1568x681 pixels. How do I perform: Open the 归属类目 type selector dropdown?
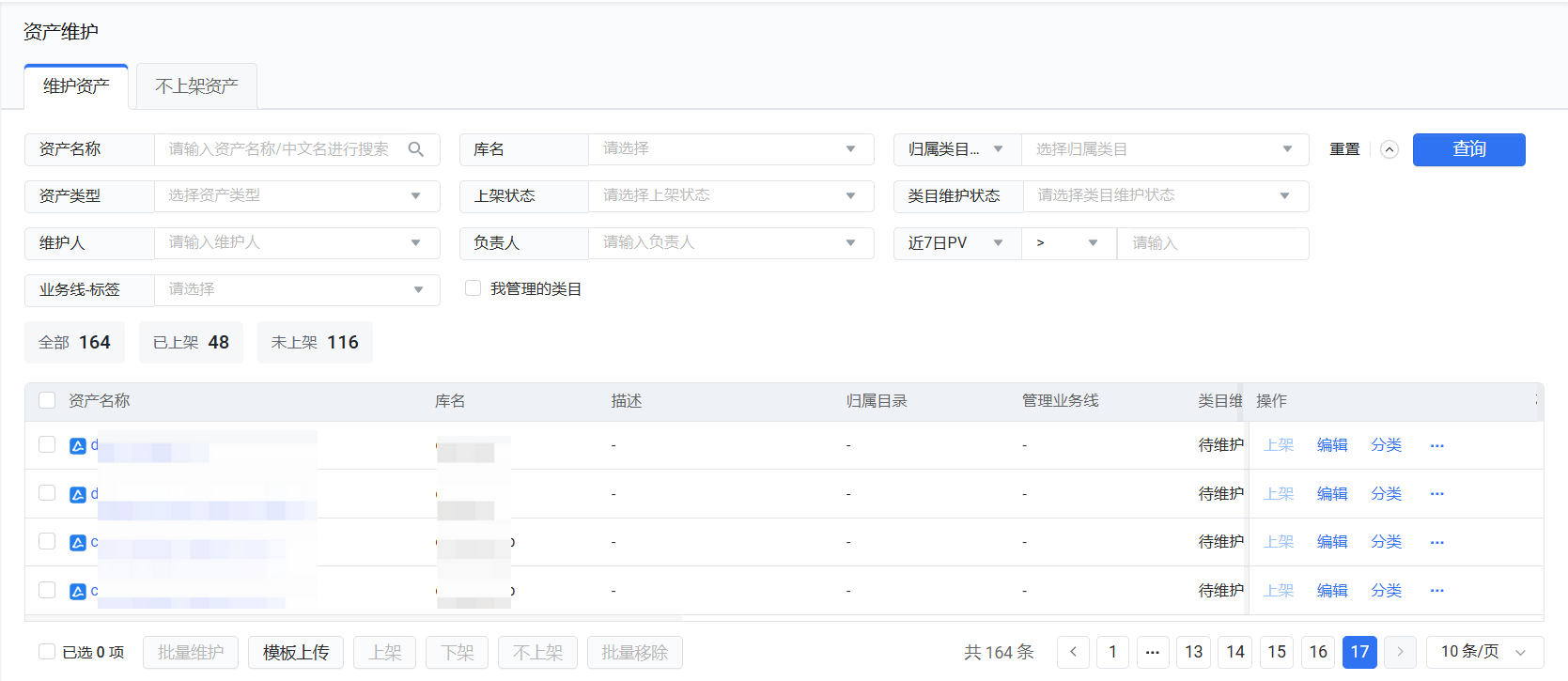coord(957,149)
